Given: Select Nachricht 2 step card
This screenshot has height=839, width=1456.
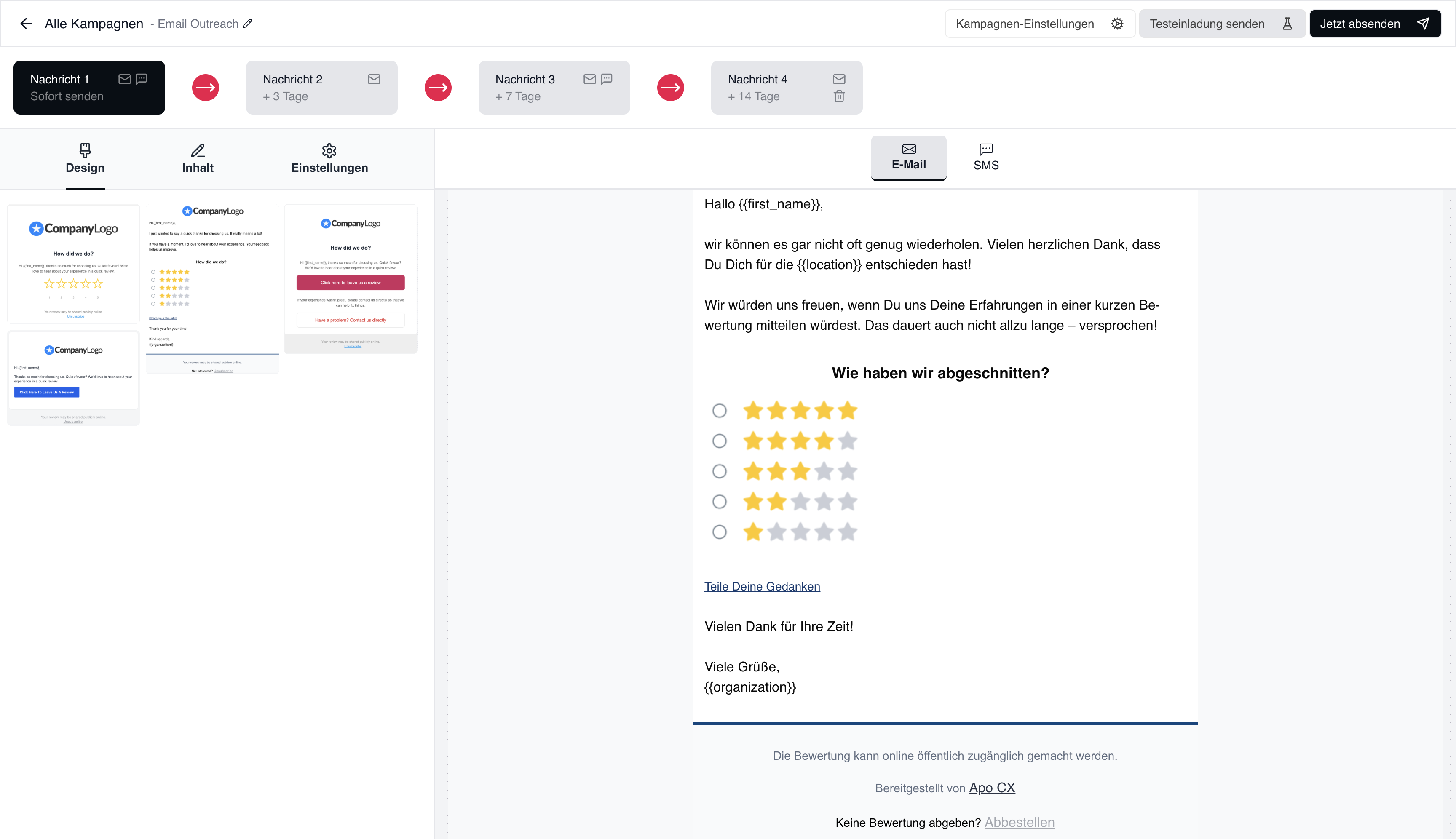Looking at the screenshot, I should 321,88.
